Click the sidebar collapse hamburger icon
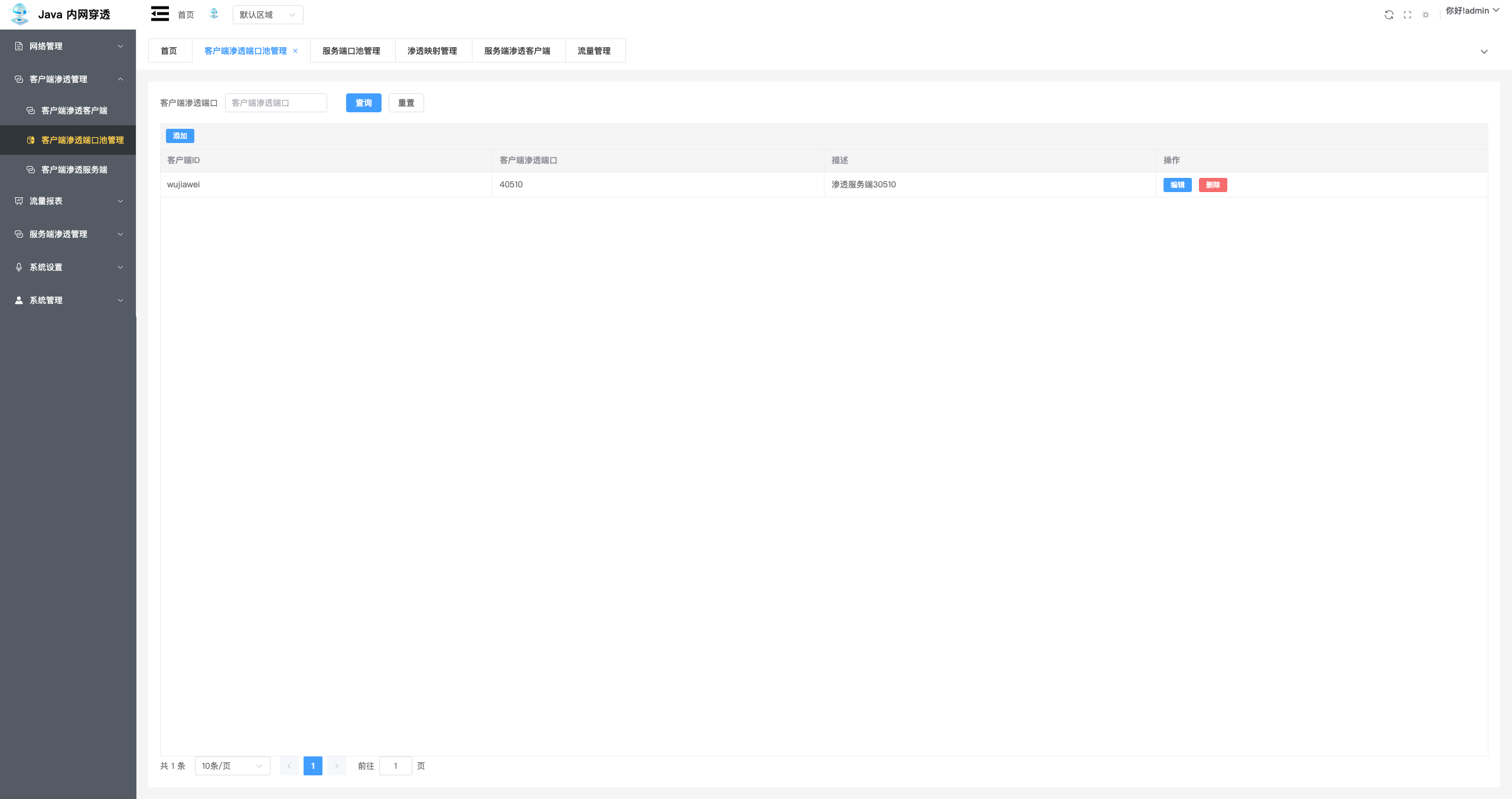Image resolution: width=1512 pixels, height=799 pixels. pos(159,14)
